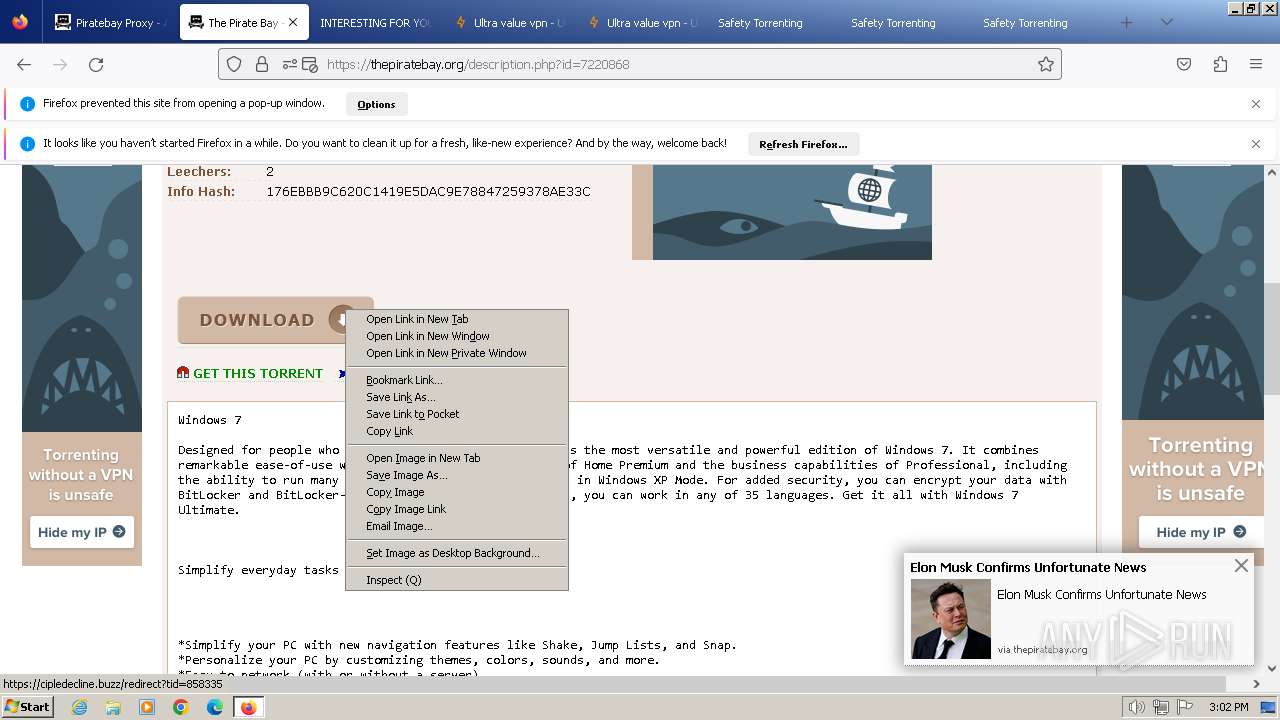Click the horizontal scrollbar right arrow
Viewport: 1280px width, 720px height.
coord(1256,684)
